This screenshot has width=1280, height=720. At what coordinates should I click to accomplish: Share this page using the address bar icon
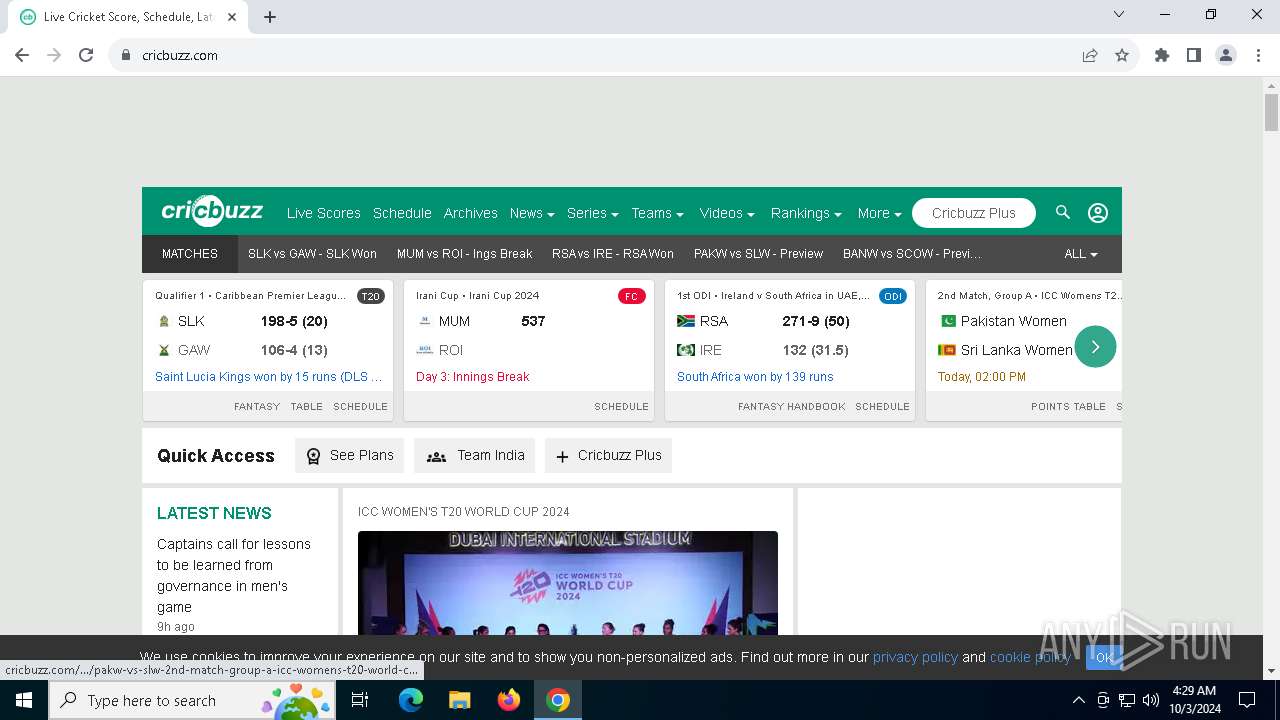pos(1090,55)
